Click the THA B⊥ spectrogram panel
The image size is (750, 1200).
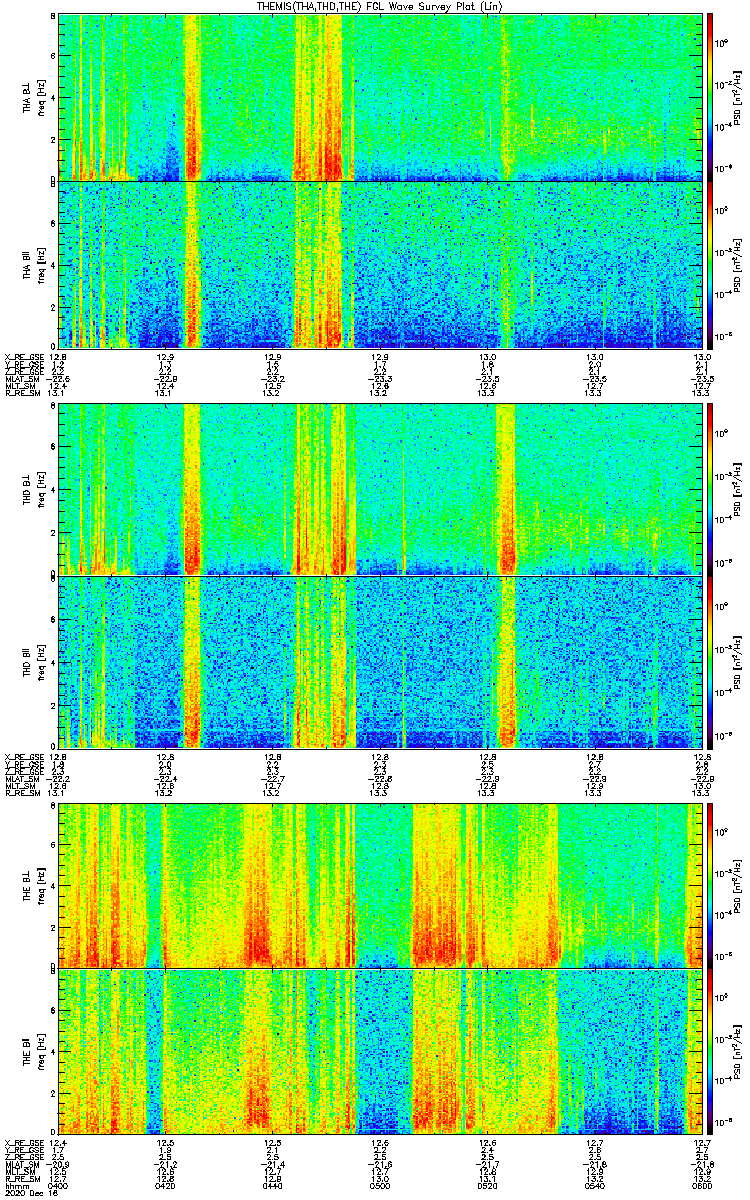[380, 97]
